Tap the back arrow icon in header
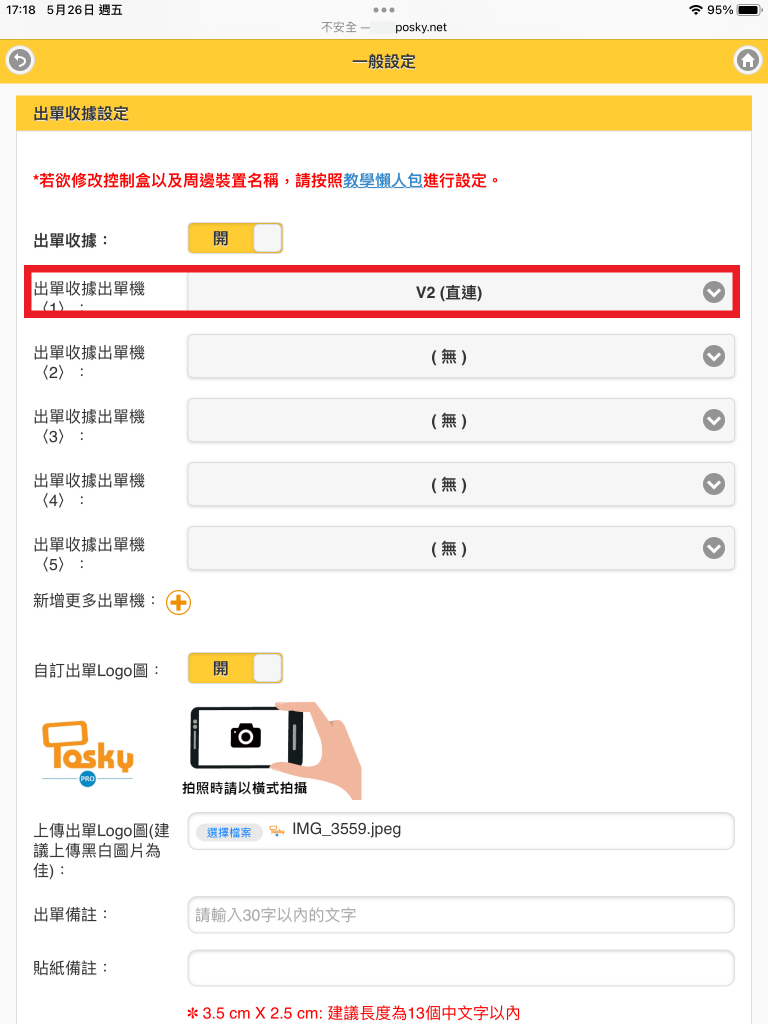This screenshot has width=768, height=1024. point(20,61)
